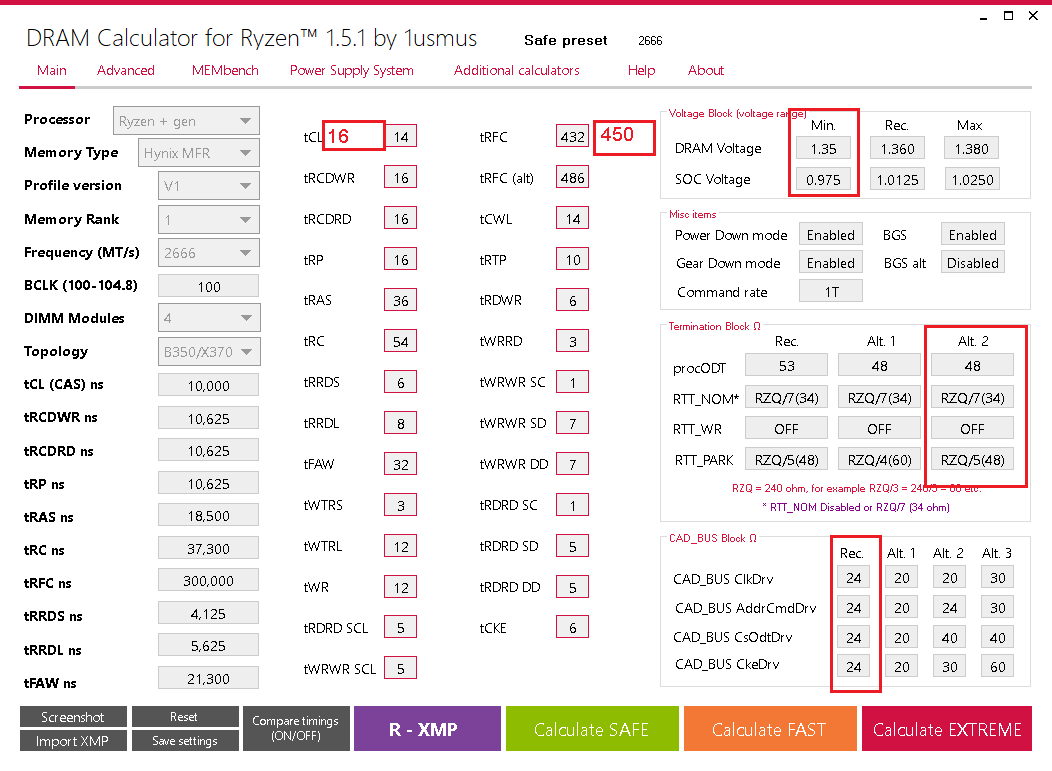Click the tRFC (alt) value 486

point(572,177)
